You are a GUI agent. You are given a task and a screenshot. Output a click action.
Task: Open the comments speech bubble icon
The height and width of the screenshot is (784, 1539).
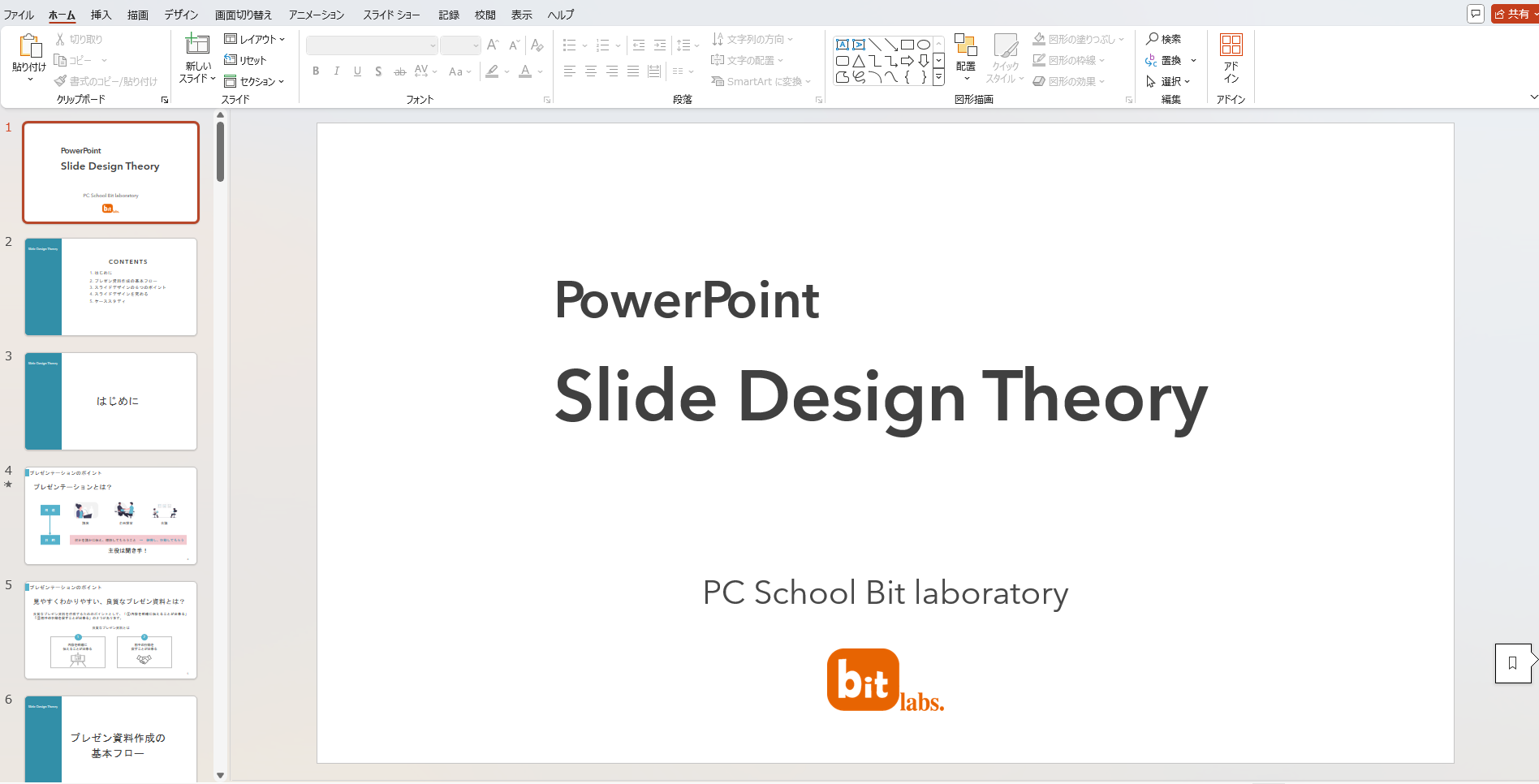[1476, 14]
